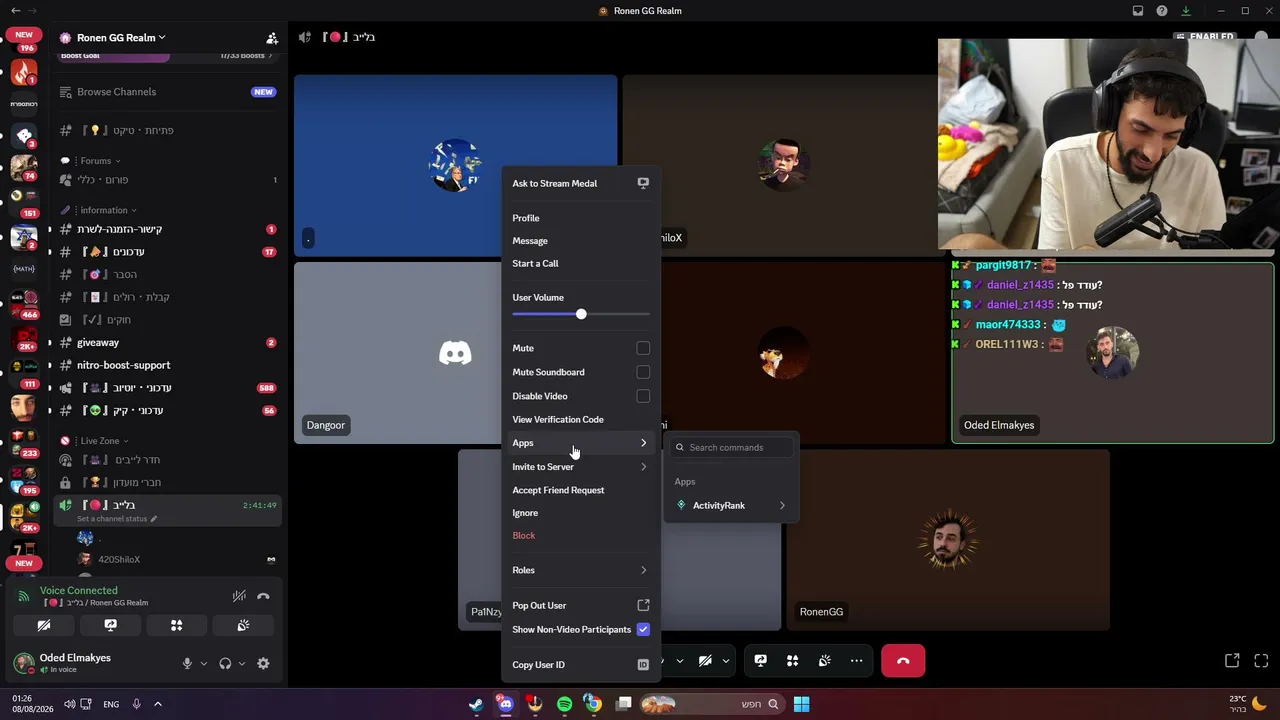Expand the Roles submenu
1280x720 pixels.
[x=580, y=570]
